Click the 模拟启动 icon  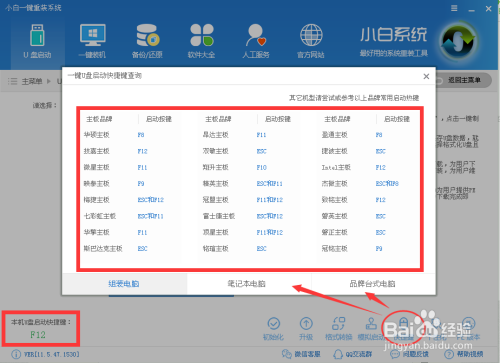pyautogui.click(x=371, y=323)
